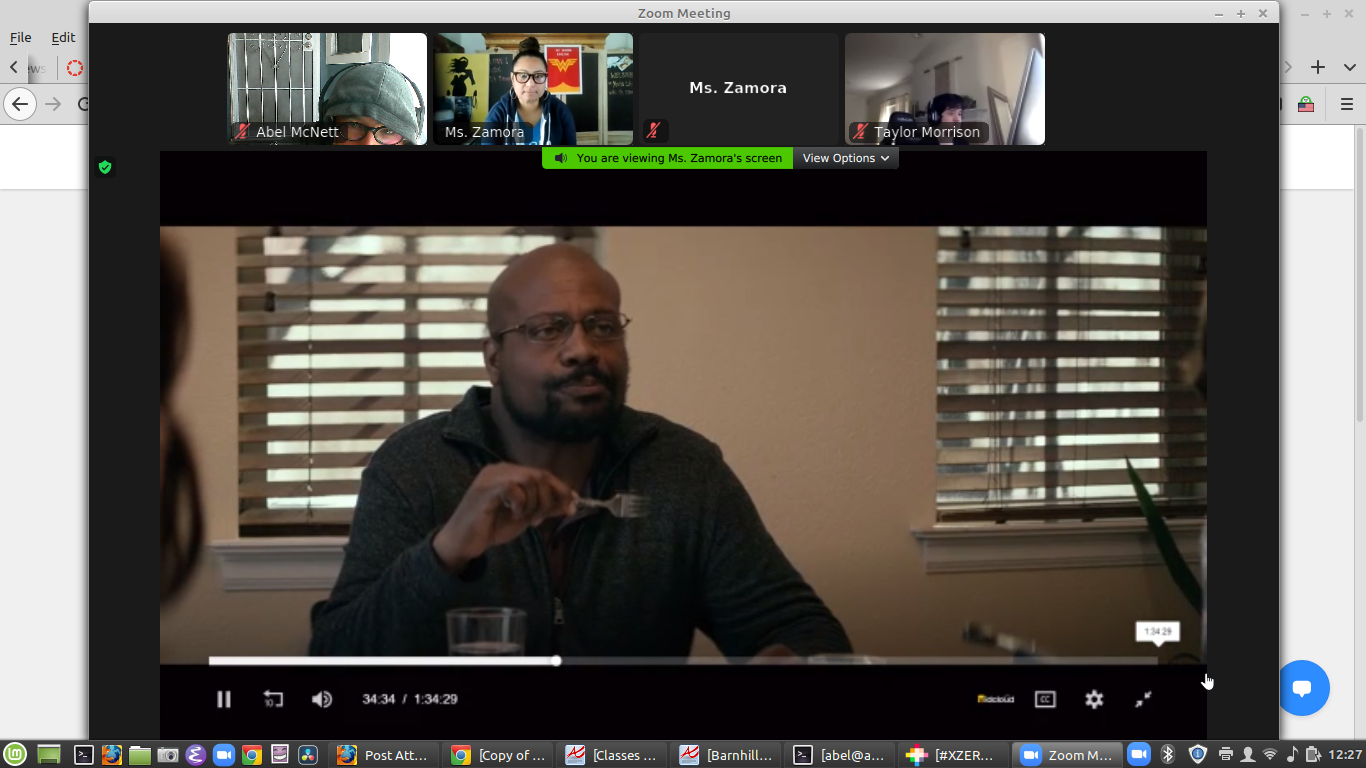Select Abel McNett's video thumbnail

click(327, 89)
